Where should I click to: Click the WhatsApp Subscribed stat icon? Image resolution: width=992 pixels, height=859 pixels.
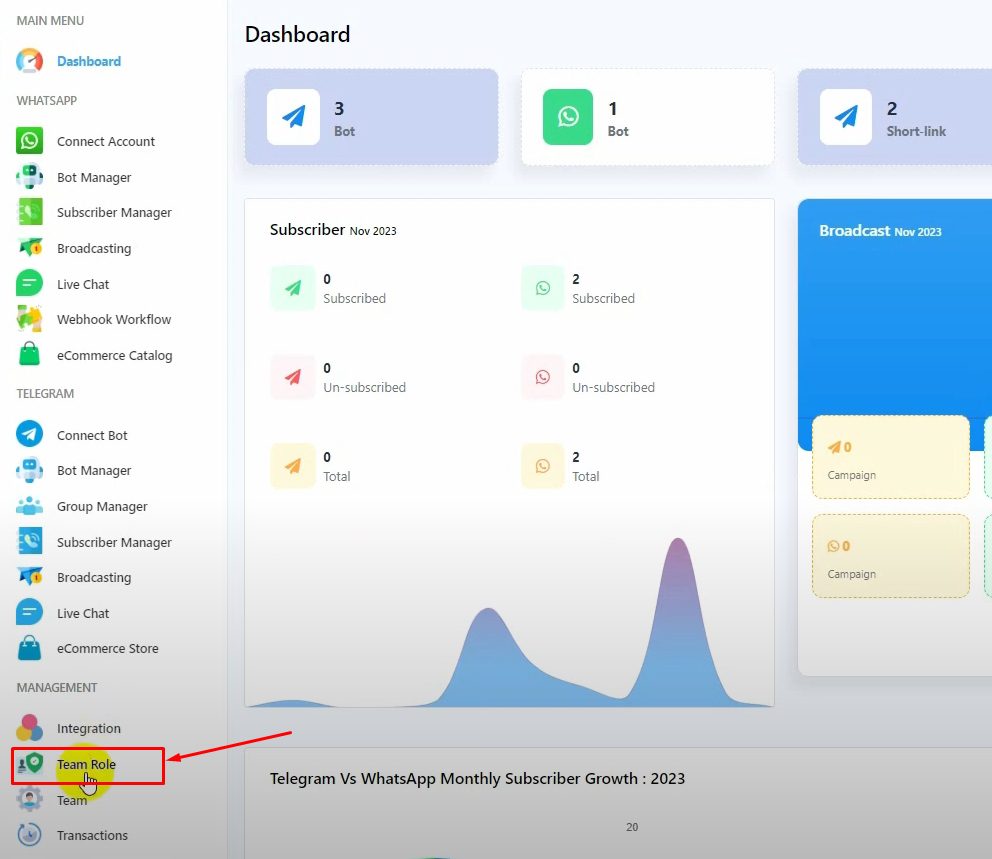[x=542, y=288]
